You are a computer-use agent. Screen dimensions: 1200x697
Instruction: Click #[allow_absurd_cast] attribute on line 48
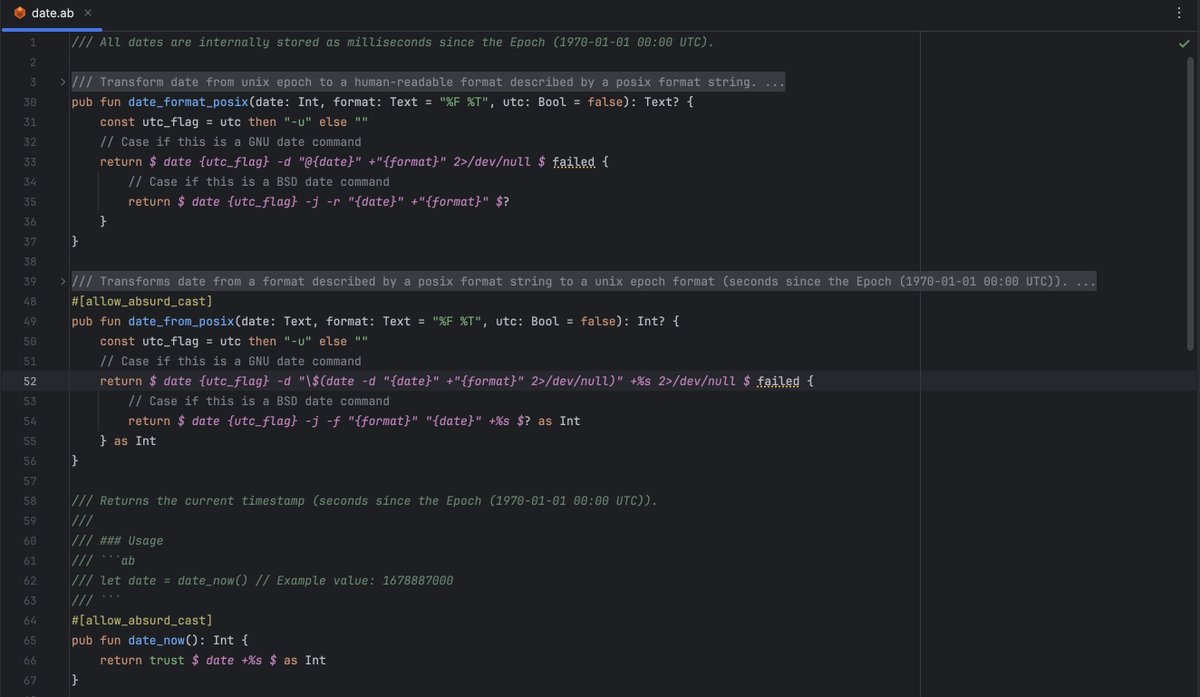[142, 301]
